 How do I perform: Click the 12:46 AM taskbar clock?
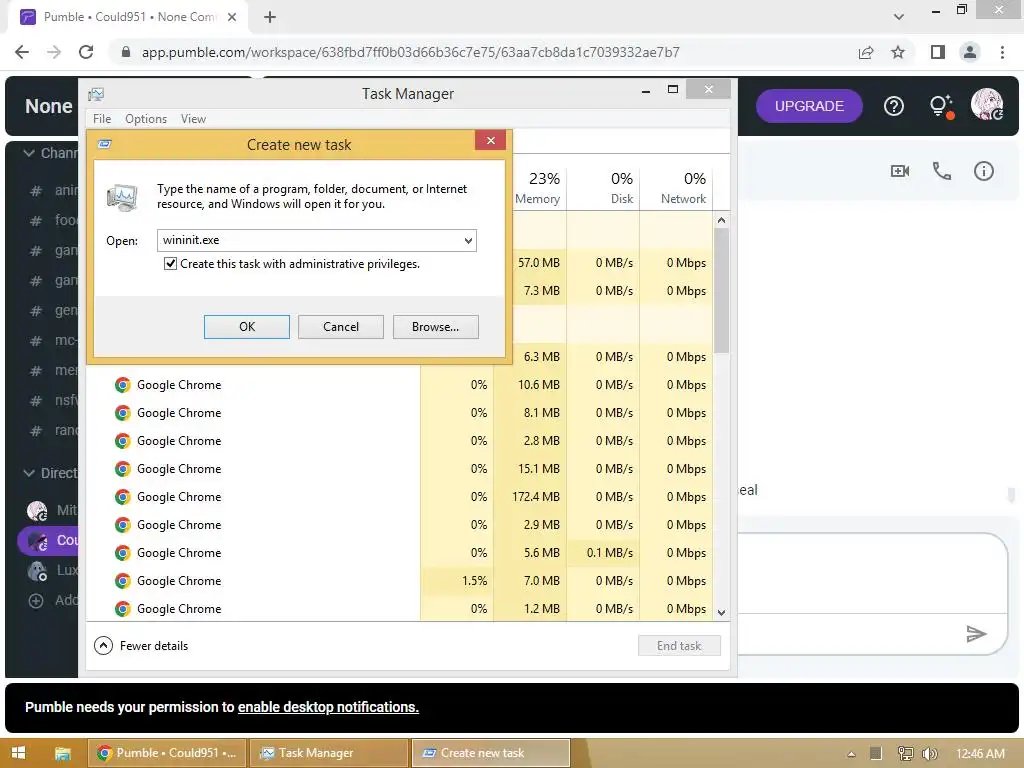click(x=980, y=754)
